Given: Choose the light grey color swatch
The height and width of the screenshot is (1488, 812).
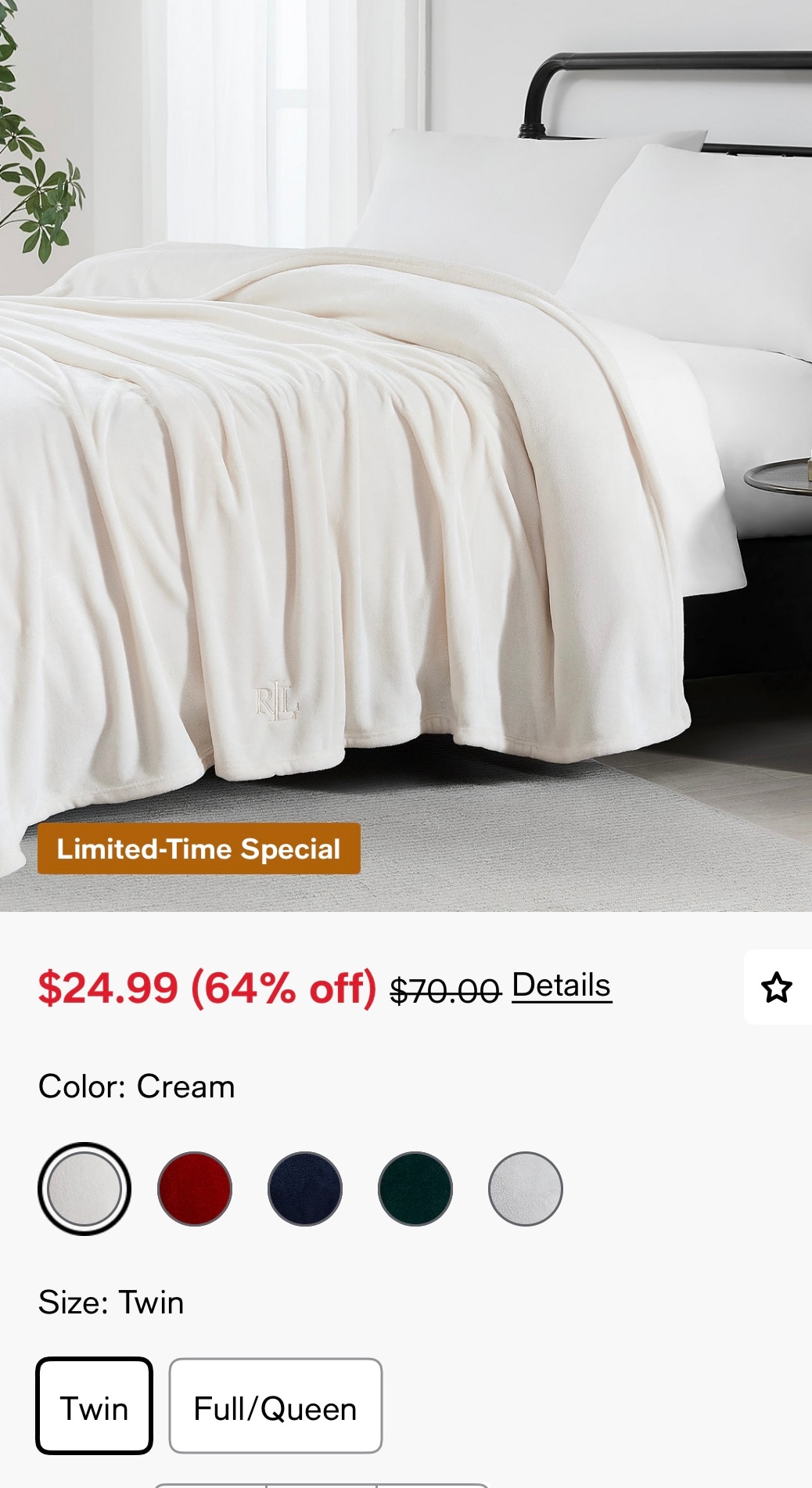Looking at the screenshot, I should (526, 1189).
